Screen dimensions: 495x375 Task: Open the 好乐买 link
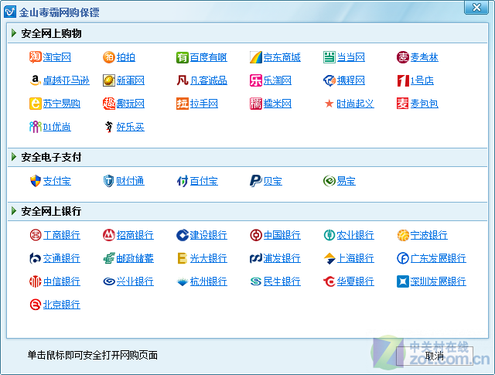tap(130, 127)
